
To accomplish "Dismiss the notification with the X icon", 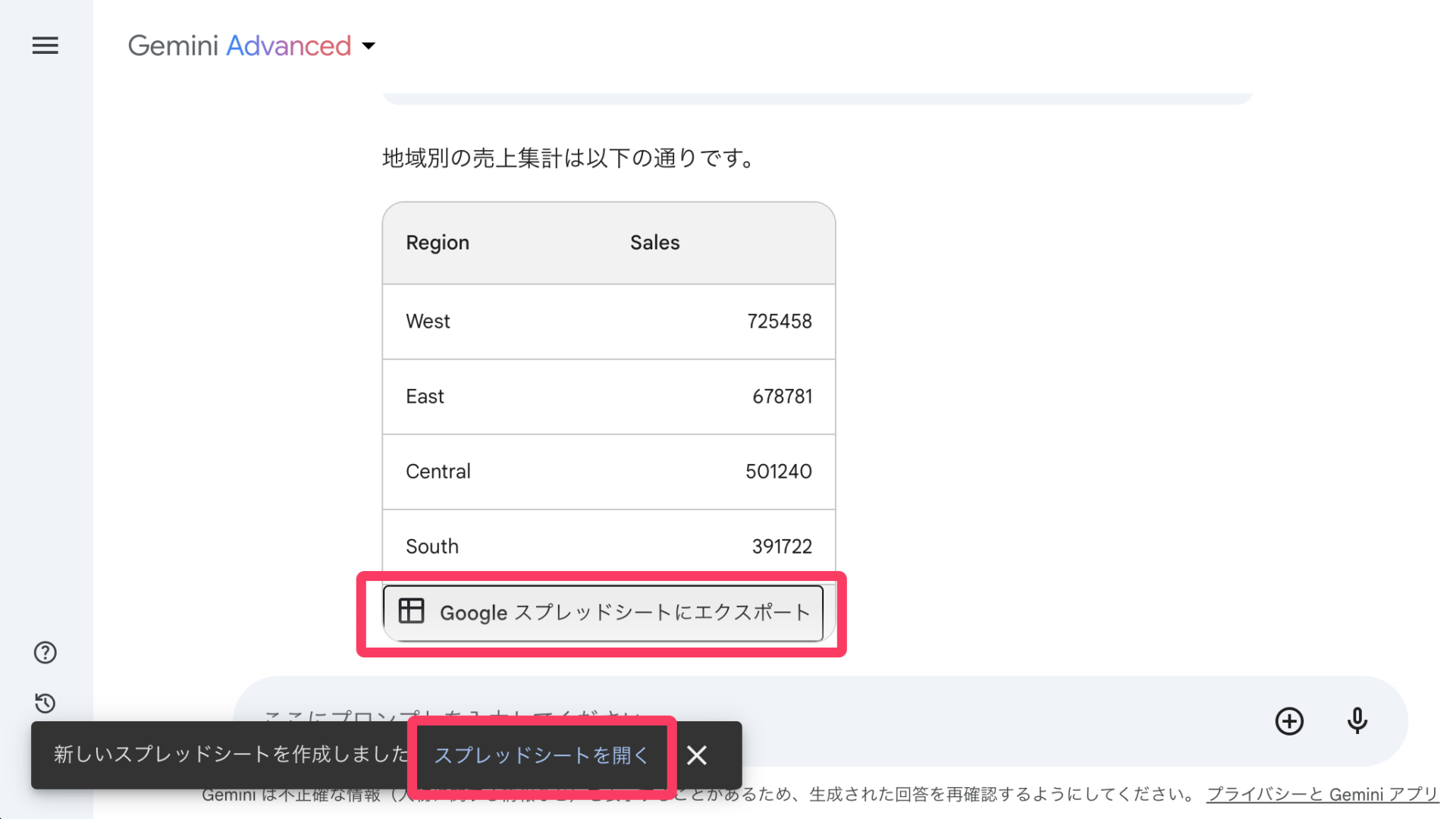I will [696, 755].
